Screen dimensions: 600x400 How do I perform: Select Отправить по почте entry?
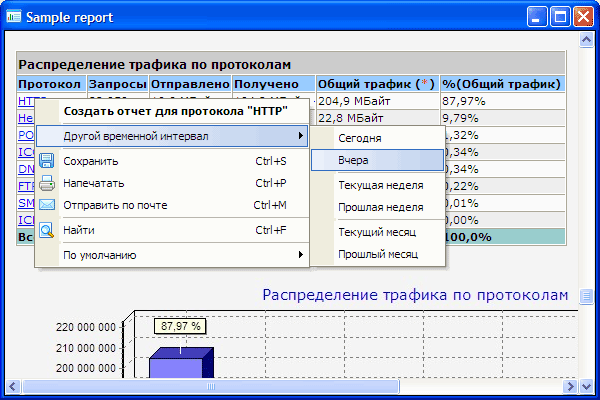[x=172, y=205]
